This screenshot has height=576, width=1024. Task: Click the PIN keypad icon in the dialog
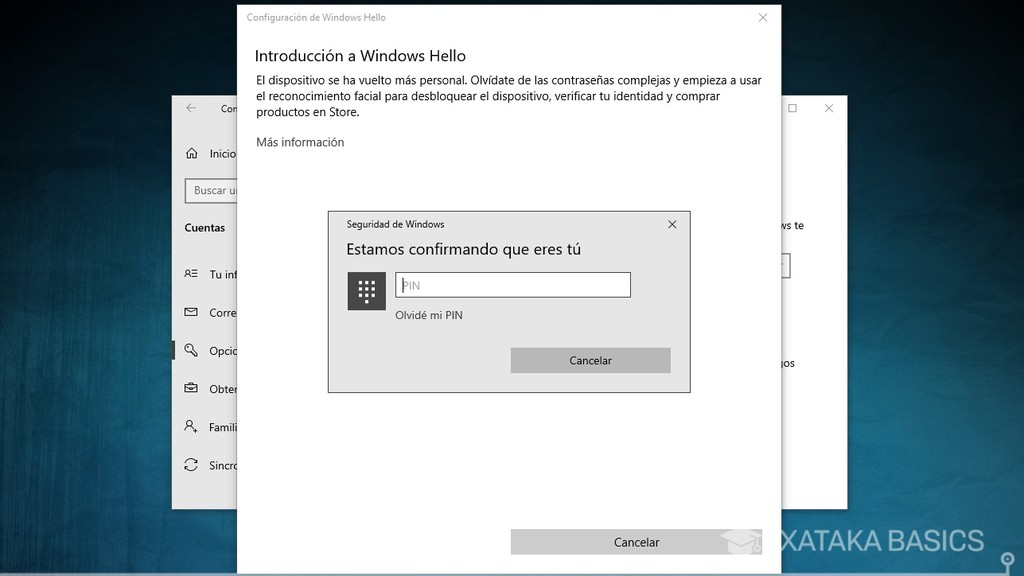tap(367, 290)
